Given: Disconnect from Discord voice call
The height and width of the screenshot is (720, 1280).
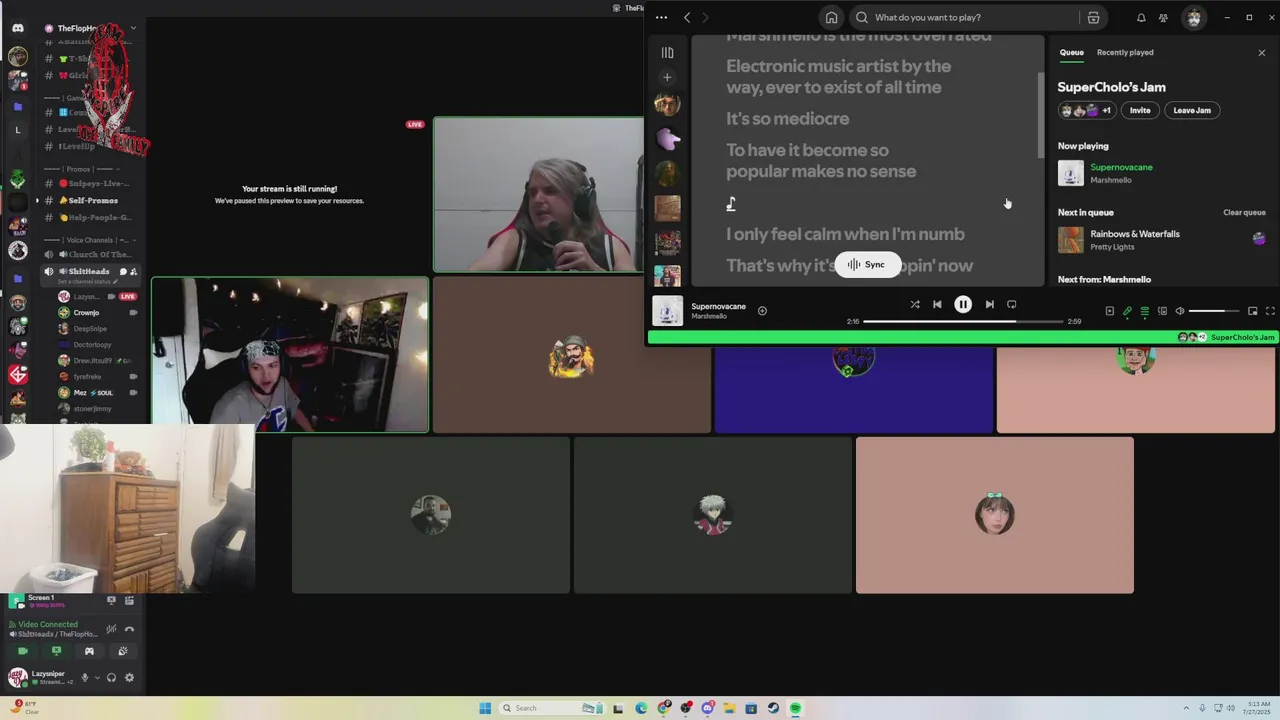Looking at the screenshot, I should point(129,629).
